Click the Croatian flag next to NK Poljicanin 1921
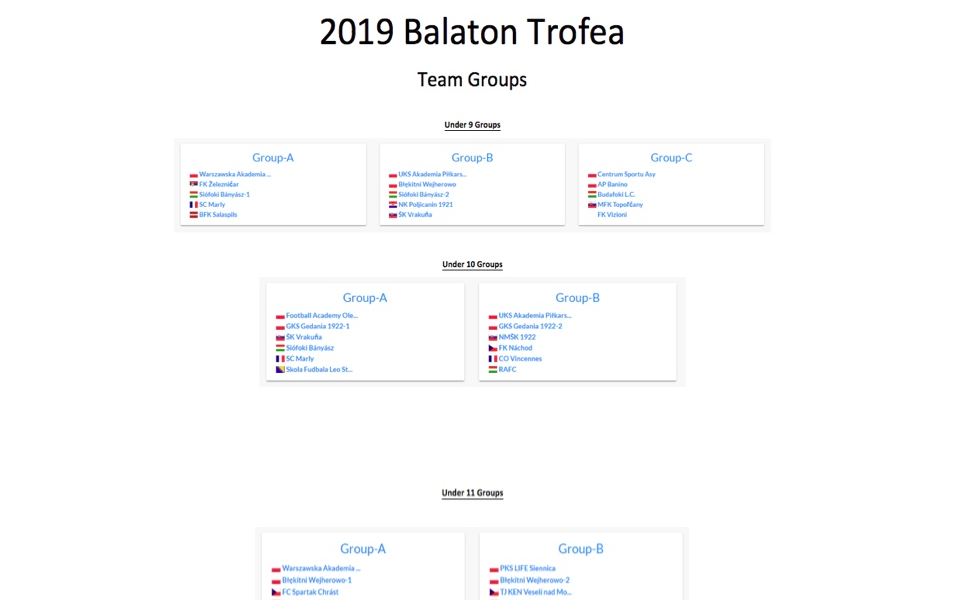The width and height of the screenshot is (963, 600). tap(392, 205)
